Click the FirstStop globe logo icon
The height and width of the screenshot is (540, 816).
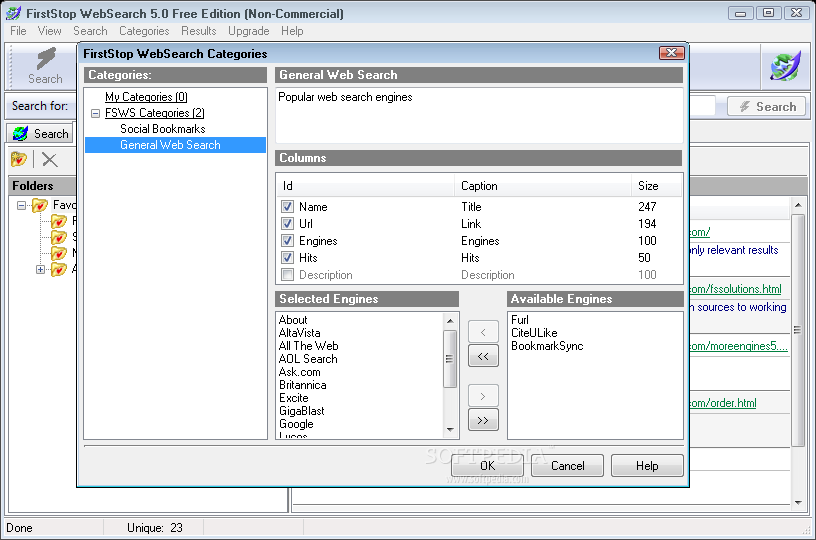[786, 67]
